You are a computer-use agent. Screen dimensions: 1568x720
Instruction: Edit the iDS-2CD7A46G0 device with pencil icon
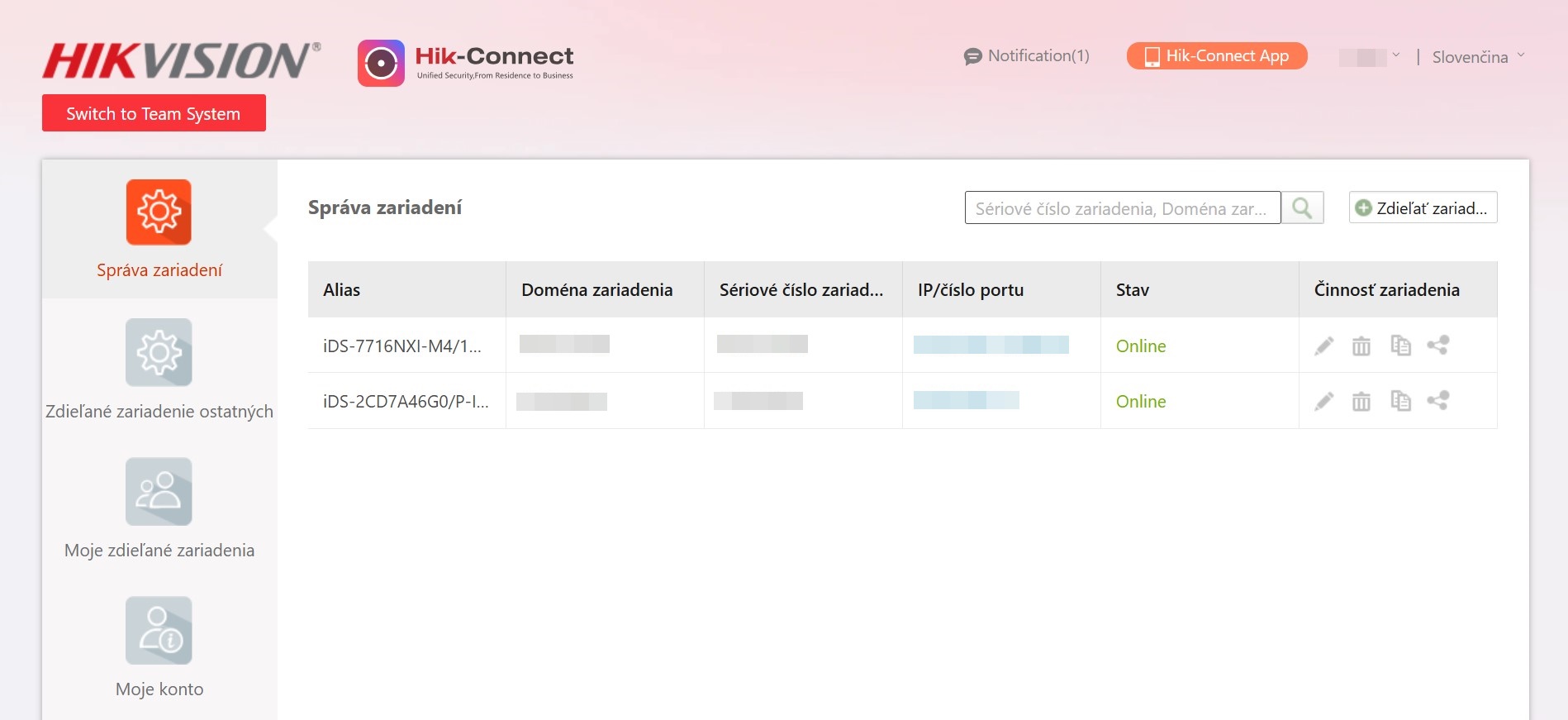pos(1323,401)
